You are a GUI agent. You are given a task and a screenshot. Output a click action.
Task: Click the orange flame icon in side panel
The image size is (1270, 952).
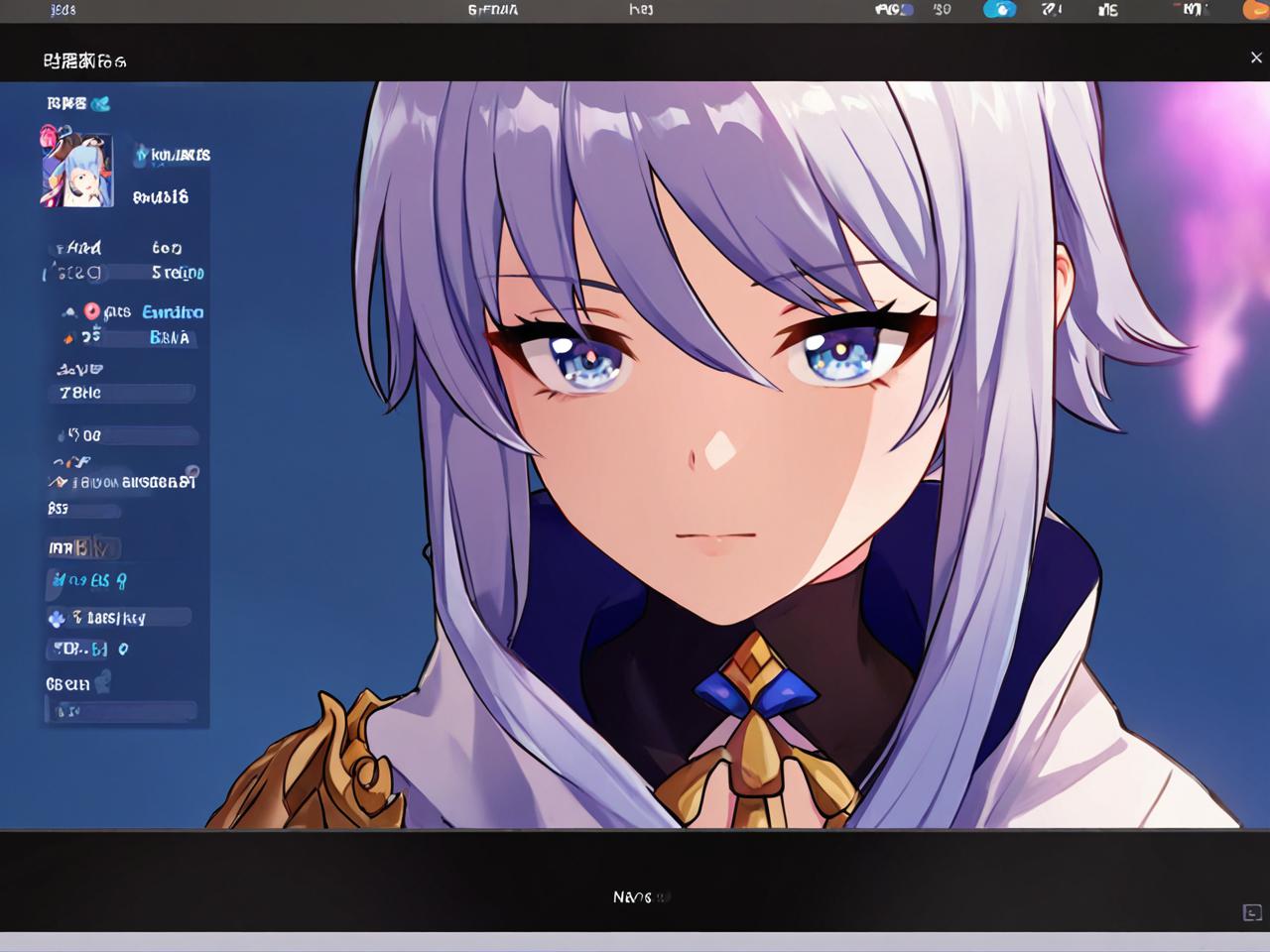coord(68,338)
